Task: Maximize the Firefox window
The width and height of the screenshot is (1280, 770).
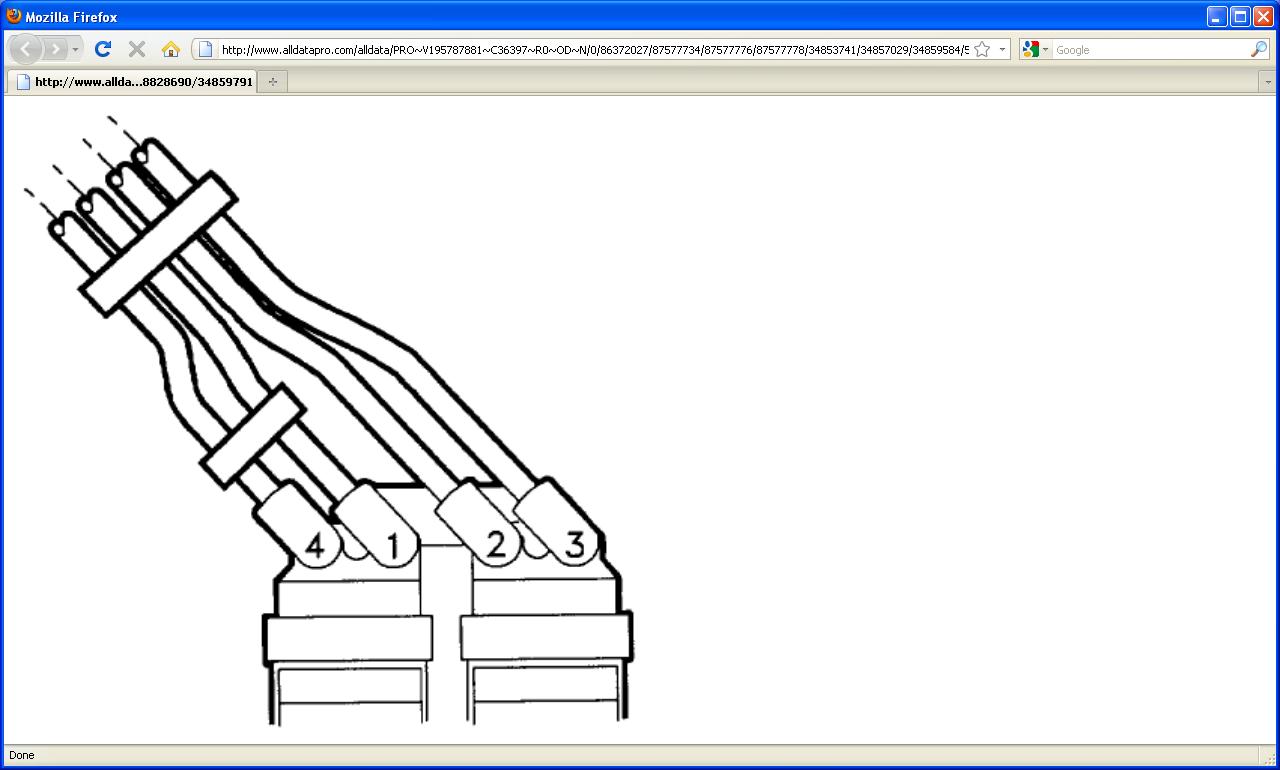Action: point(1240,16)
